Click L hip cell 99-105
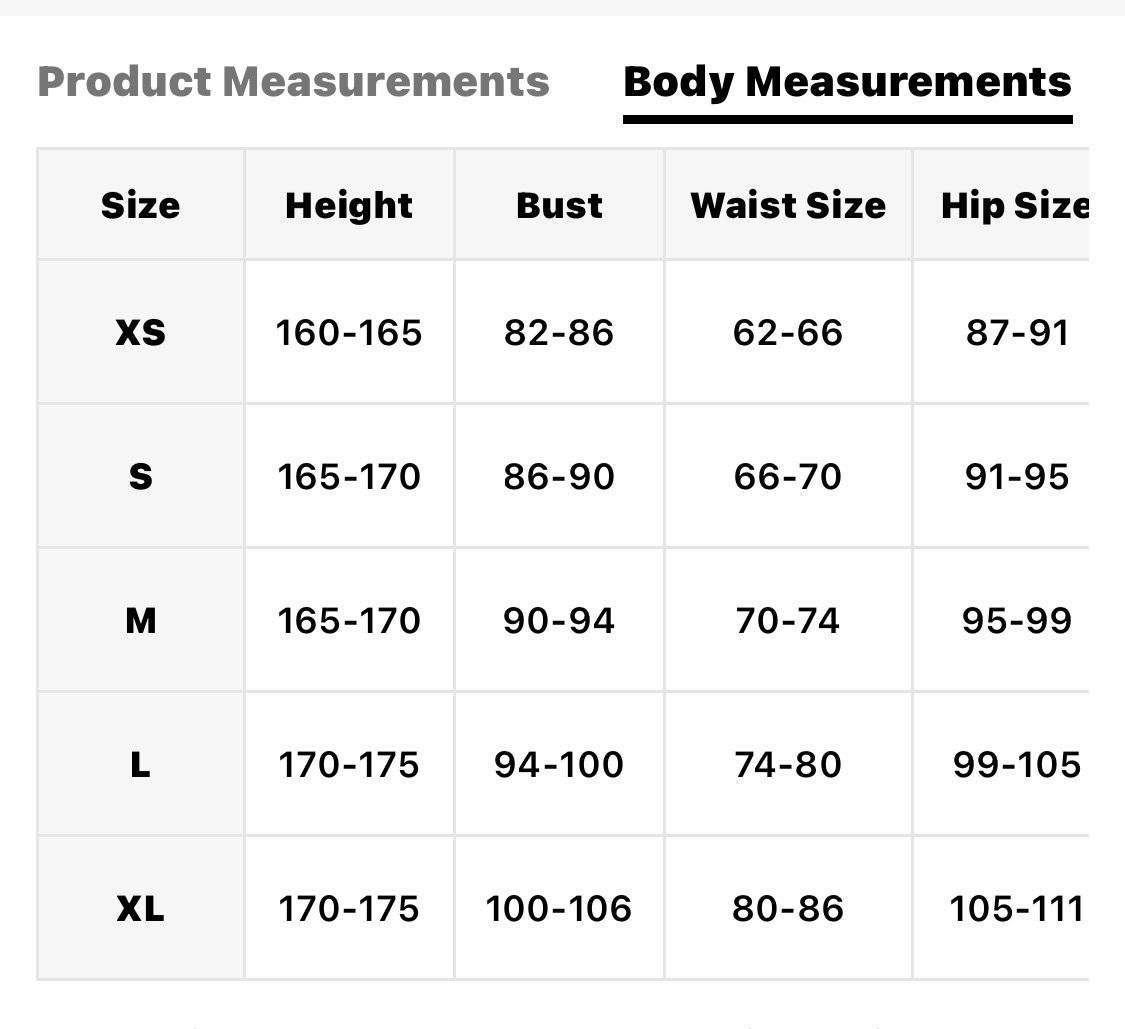 (1017, 765)
